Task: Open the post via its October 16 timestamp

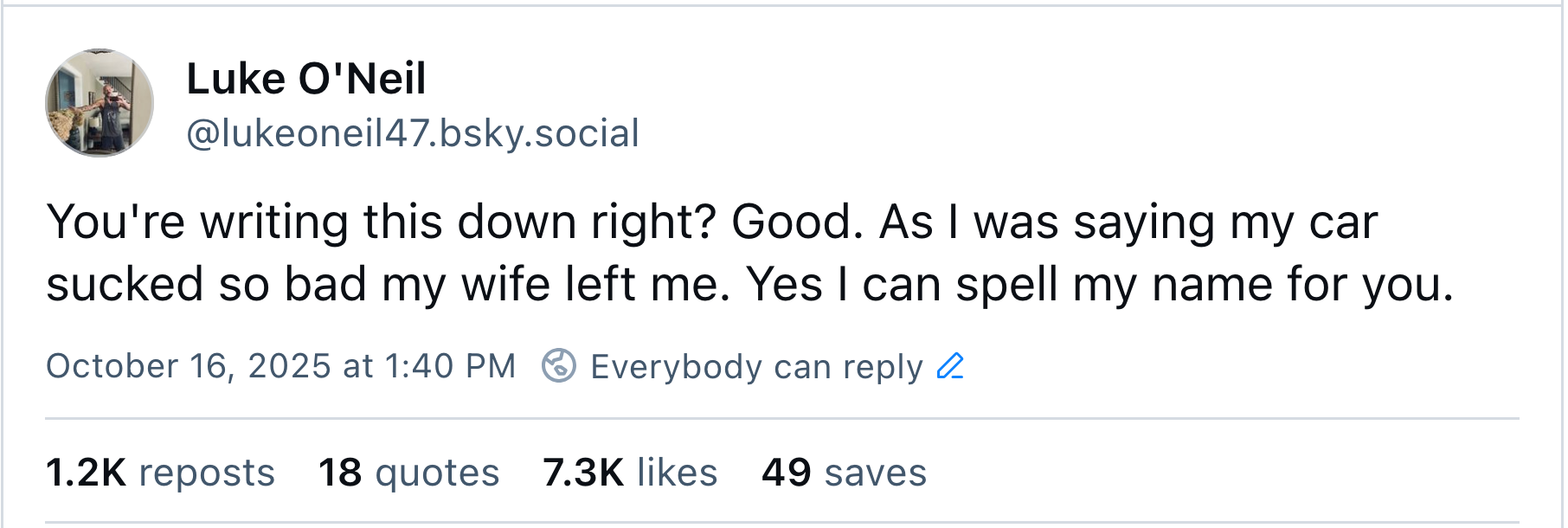Action: tap(281, 367)
